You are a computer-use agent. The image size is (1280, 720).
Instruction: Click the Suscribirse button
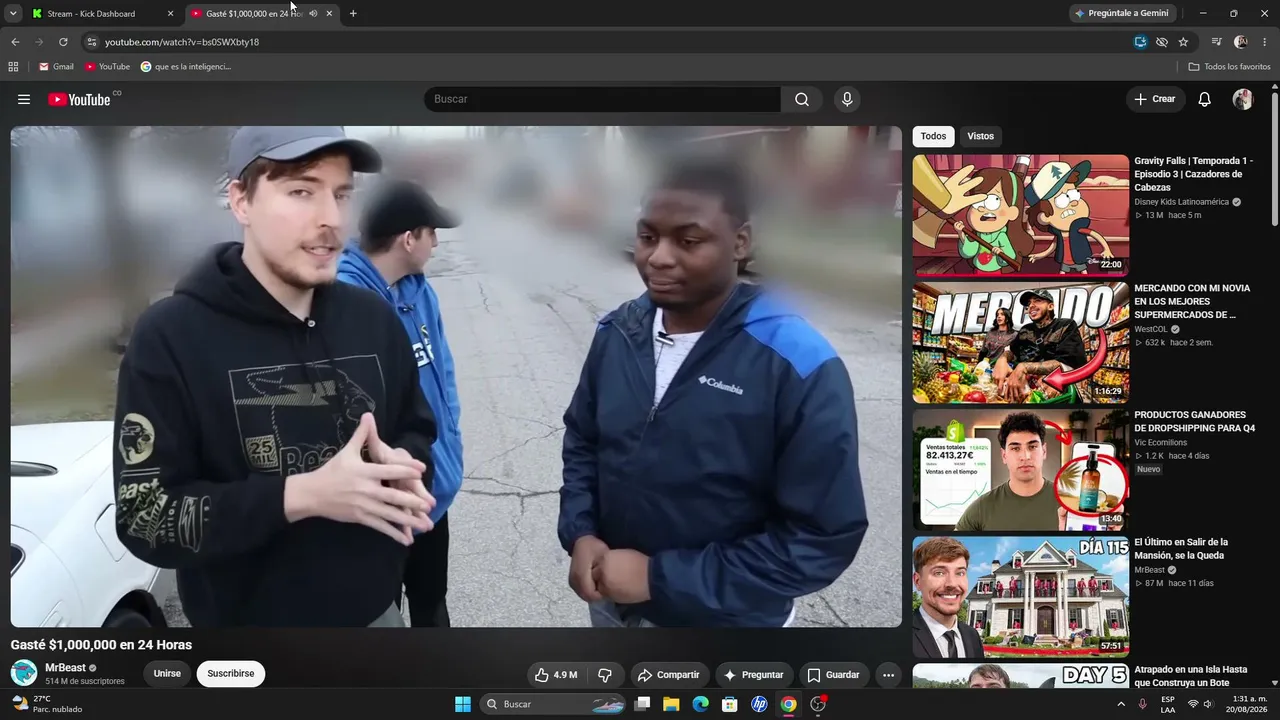point(231,674)
